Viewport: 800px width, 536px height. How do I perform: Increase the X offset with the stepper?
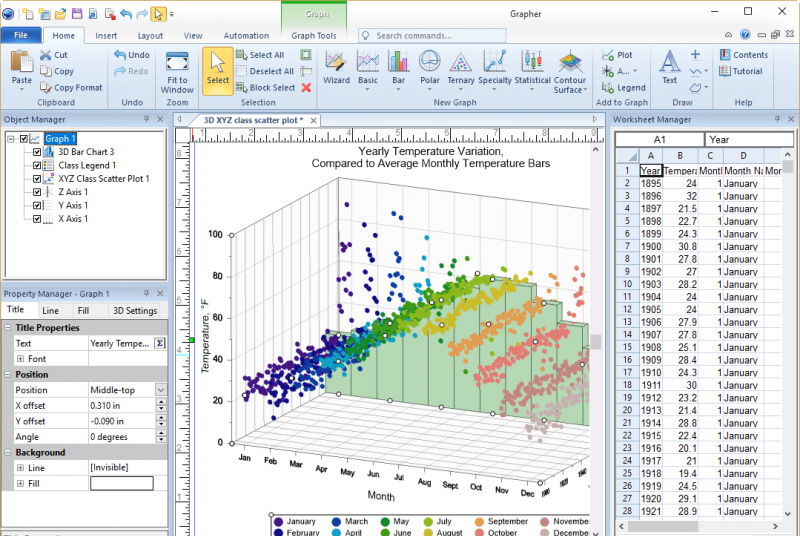161,402
